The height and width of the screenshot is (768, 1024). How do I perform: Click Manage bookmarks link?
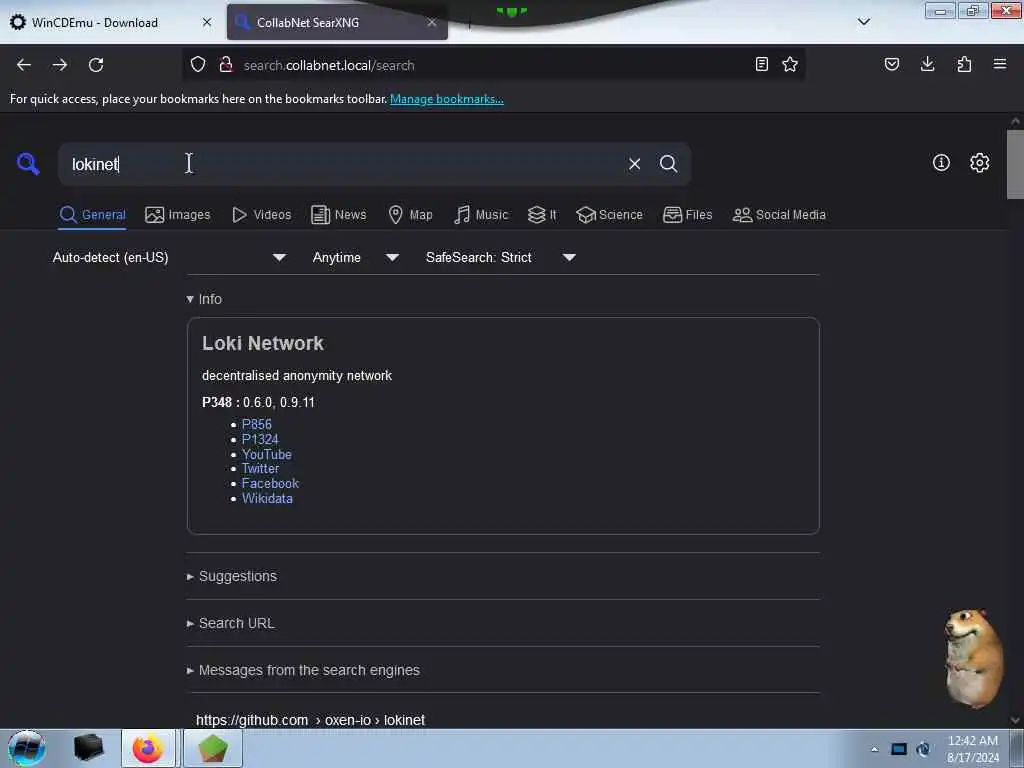[x=447, y=99]
